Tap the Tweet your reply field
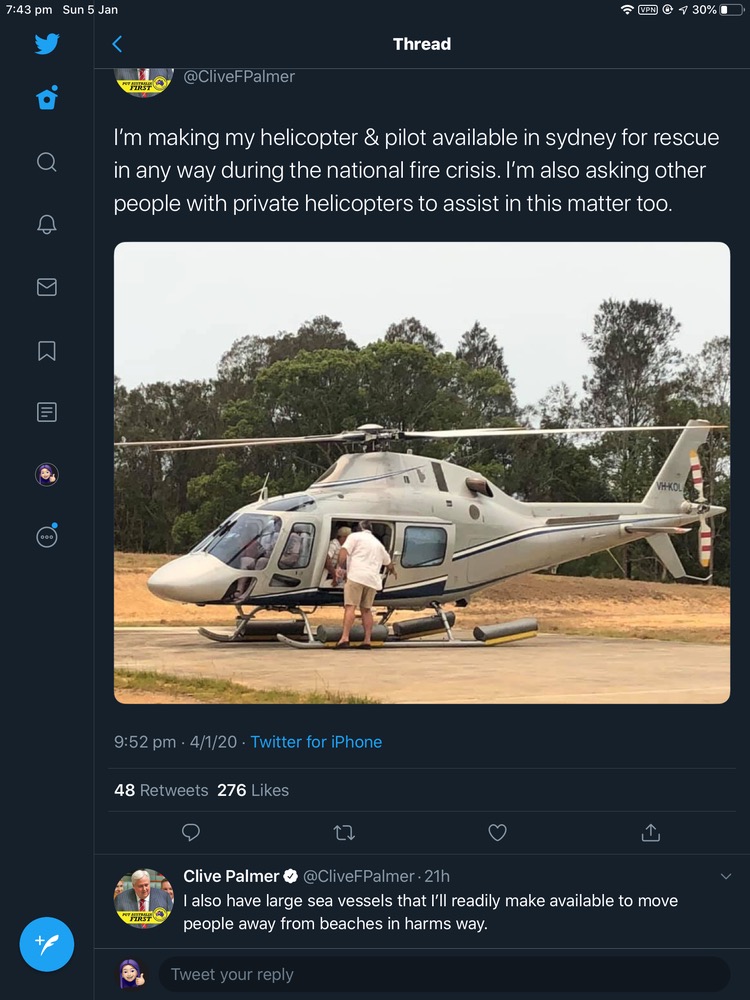This screenshot has width=750, height=1000. point(440,974)
